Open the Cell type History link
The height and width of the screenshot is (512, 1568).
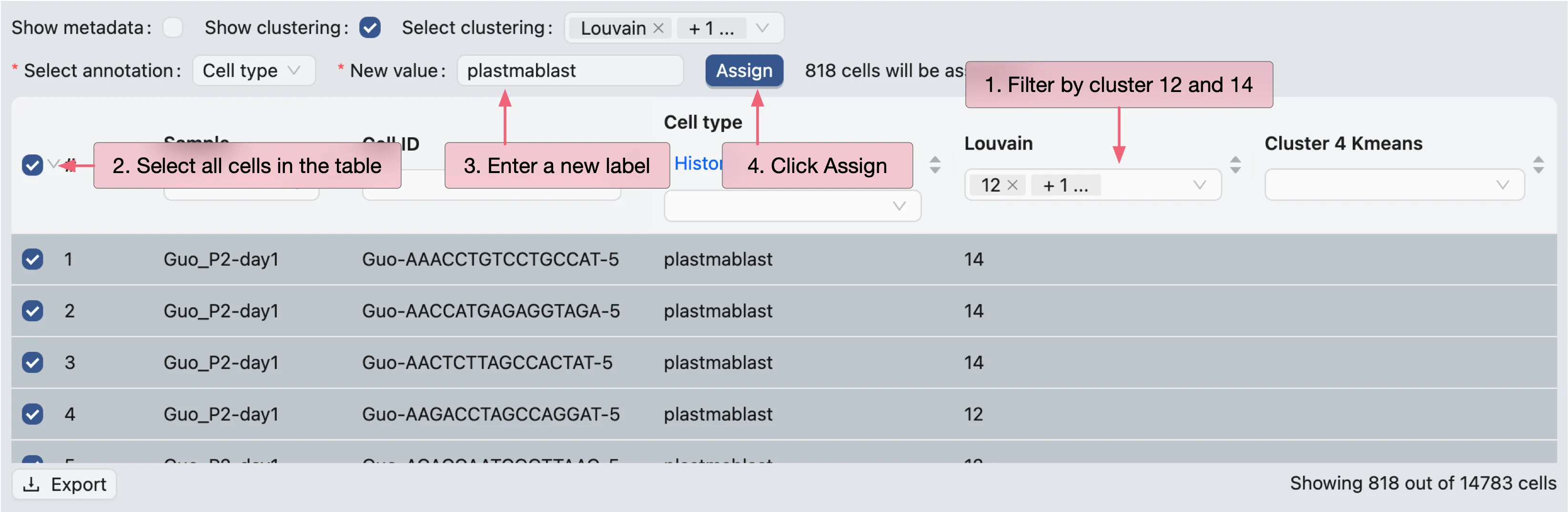pyautogui.click(x=698, y=163)
